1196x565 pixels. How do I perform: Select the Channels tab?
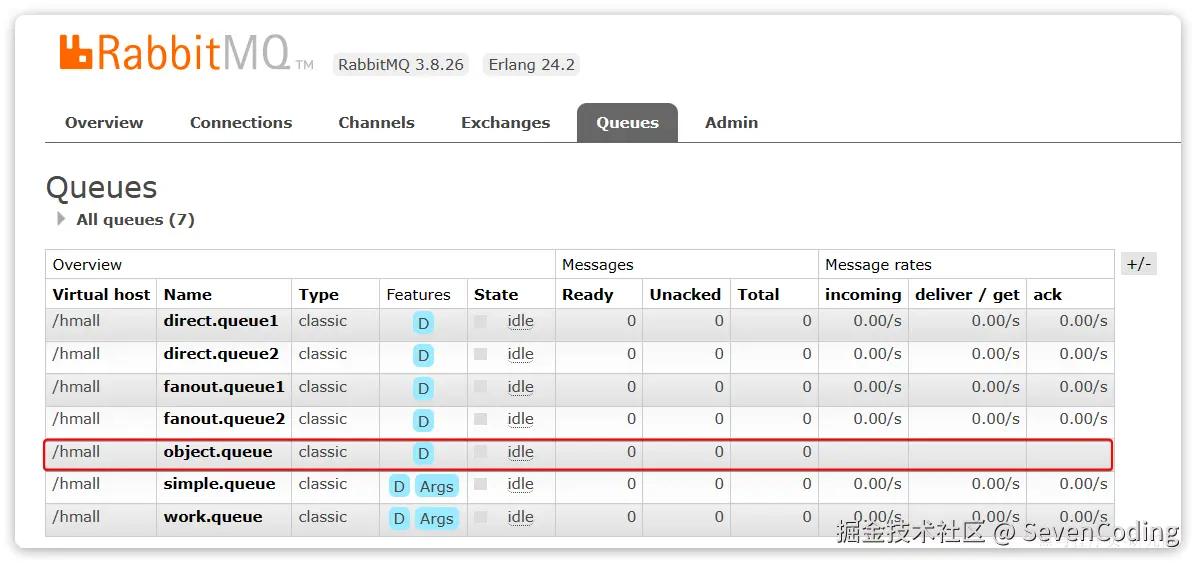point(376,123)
